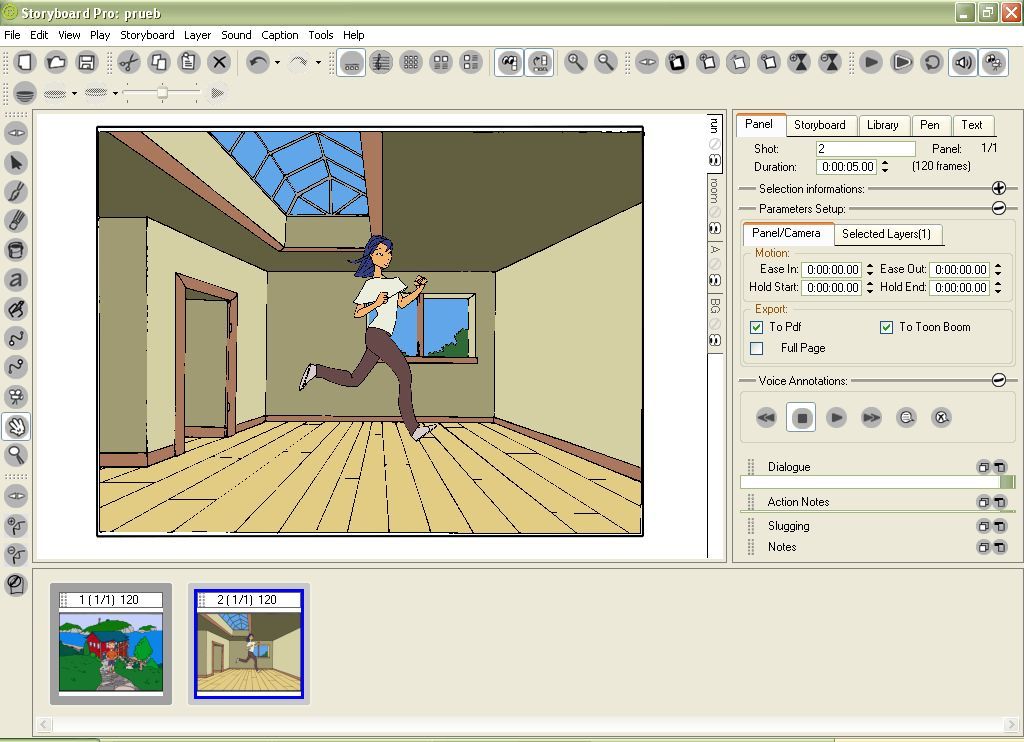Select the Brush tool in left toolbar
Screen dimensions: 1024x742
[x=16, y=191]
